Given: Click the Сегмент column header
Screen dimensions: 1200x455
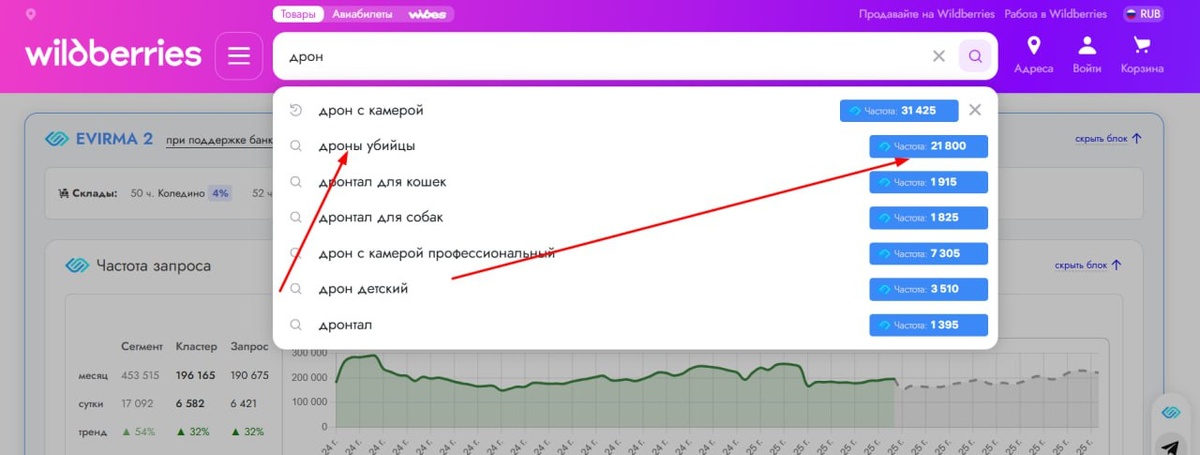Looking at the screenshot, I should pyautogui.click(x=142, y=347).
